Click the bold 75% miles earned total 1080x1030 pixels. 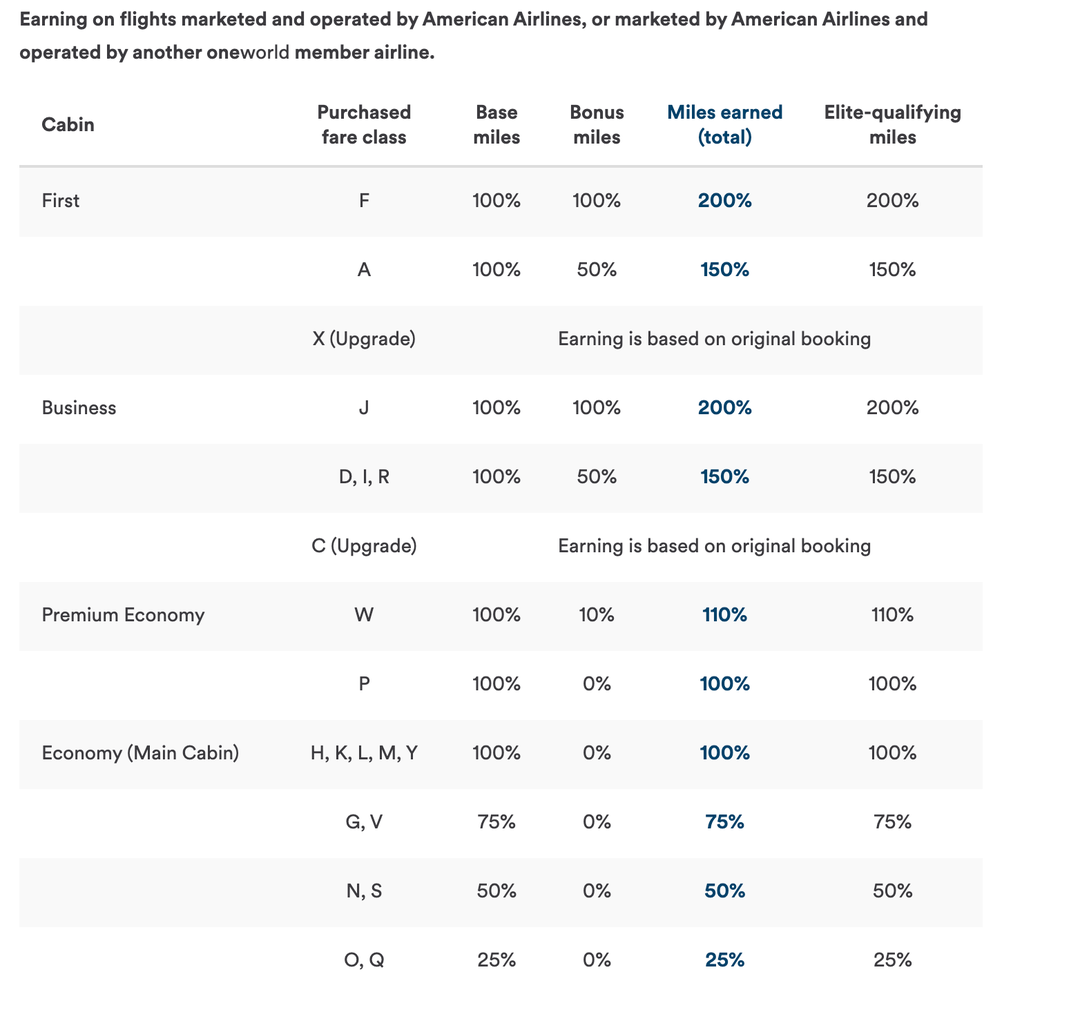tap(724, 822)
